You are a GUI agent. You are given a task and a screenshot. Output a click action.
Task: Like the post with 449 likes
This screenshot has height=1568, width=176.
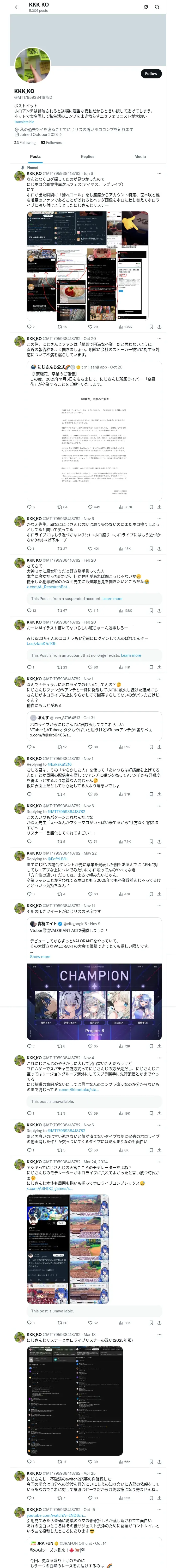pos(90,506)
